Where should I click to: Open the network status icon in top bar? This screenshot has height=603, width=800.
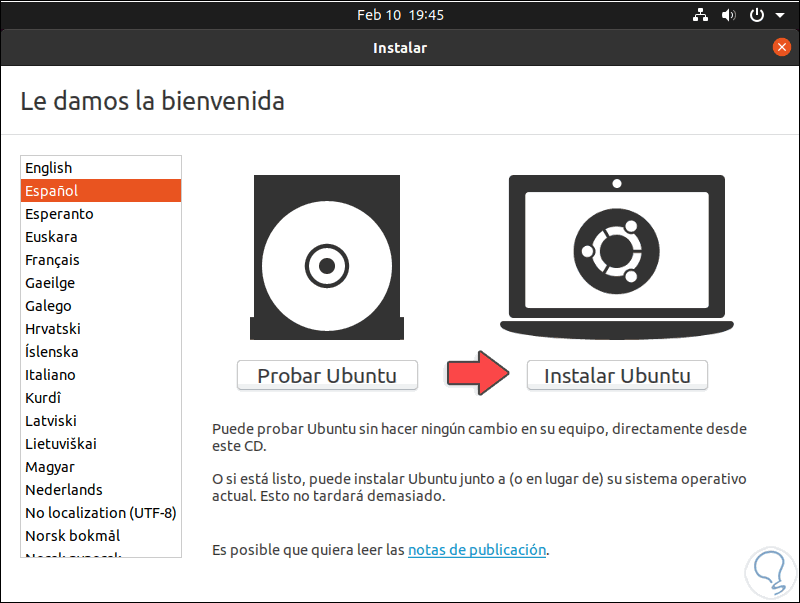[x=701, y=15]
